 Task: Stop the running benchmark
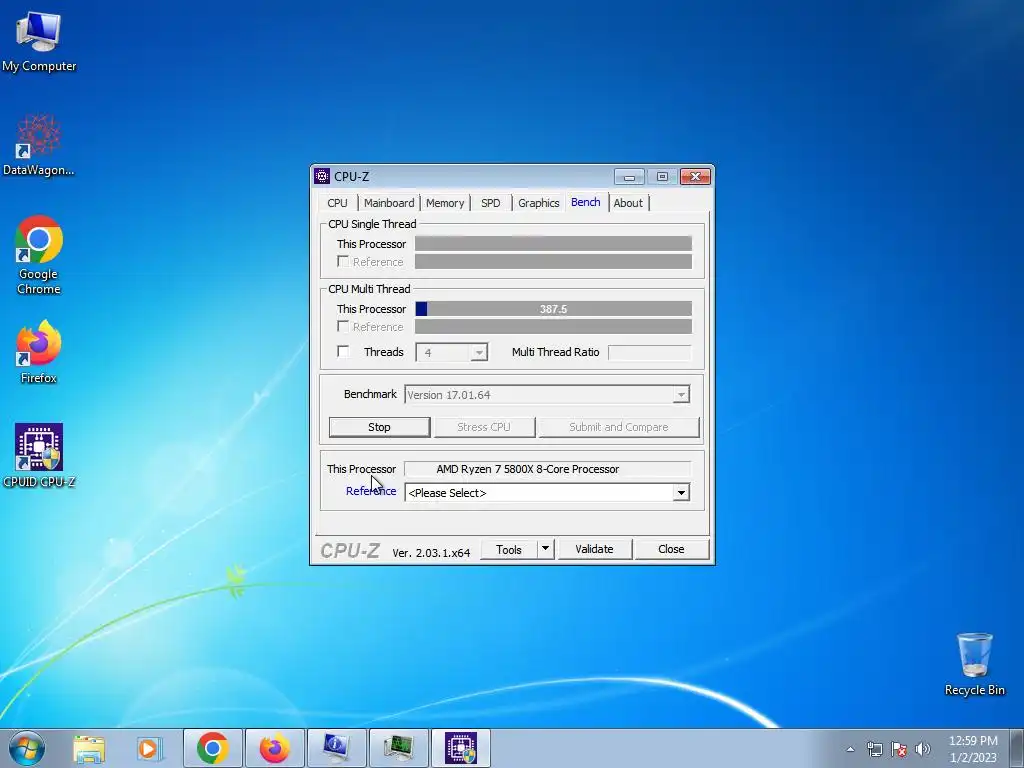(x=379, y=427)
